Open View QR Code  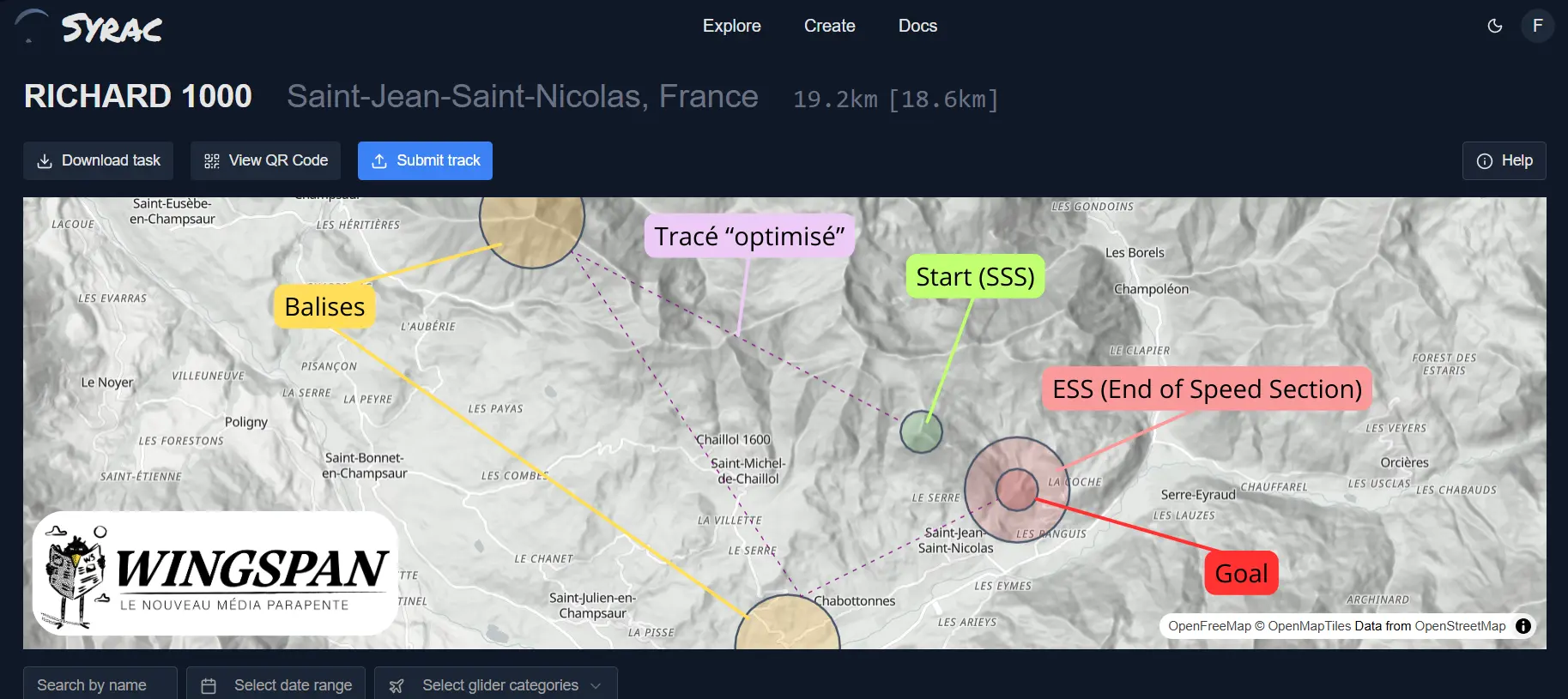tap(265, 160)
